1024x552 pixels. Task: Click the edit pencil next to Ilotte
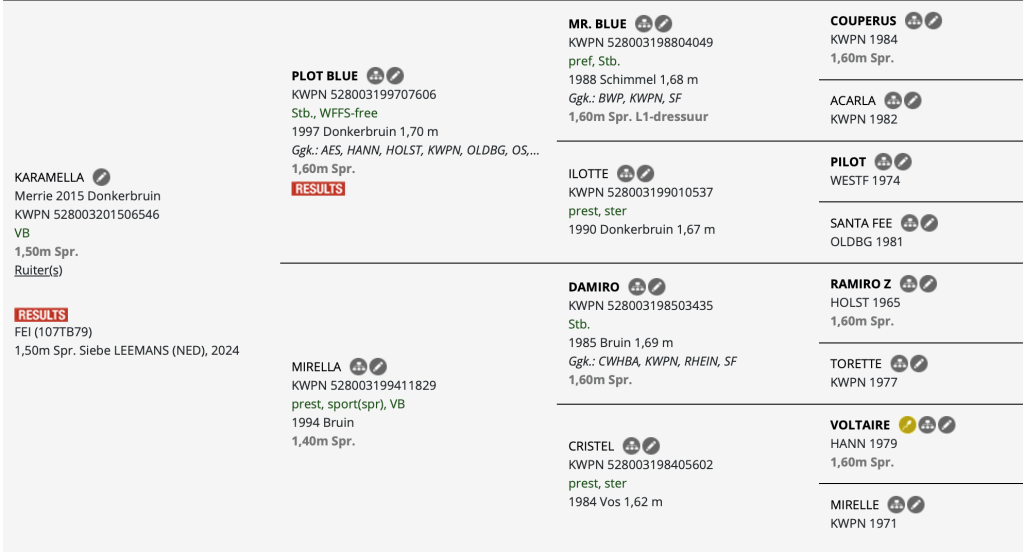645,174
